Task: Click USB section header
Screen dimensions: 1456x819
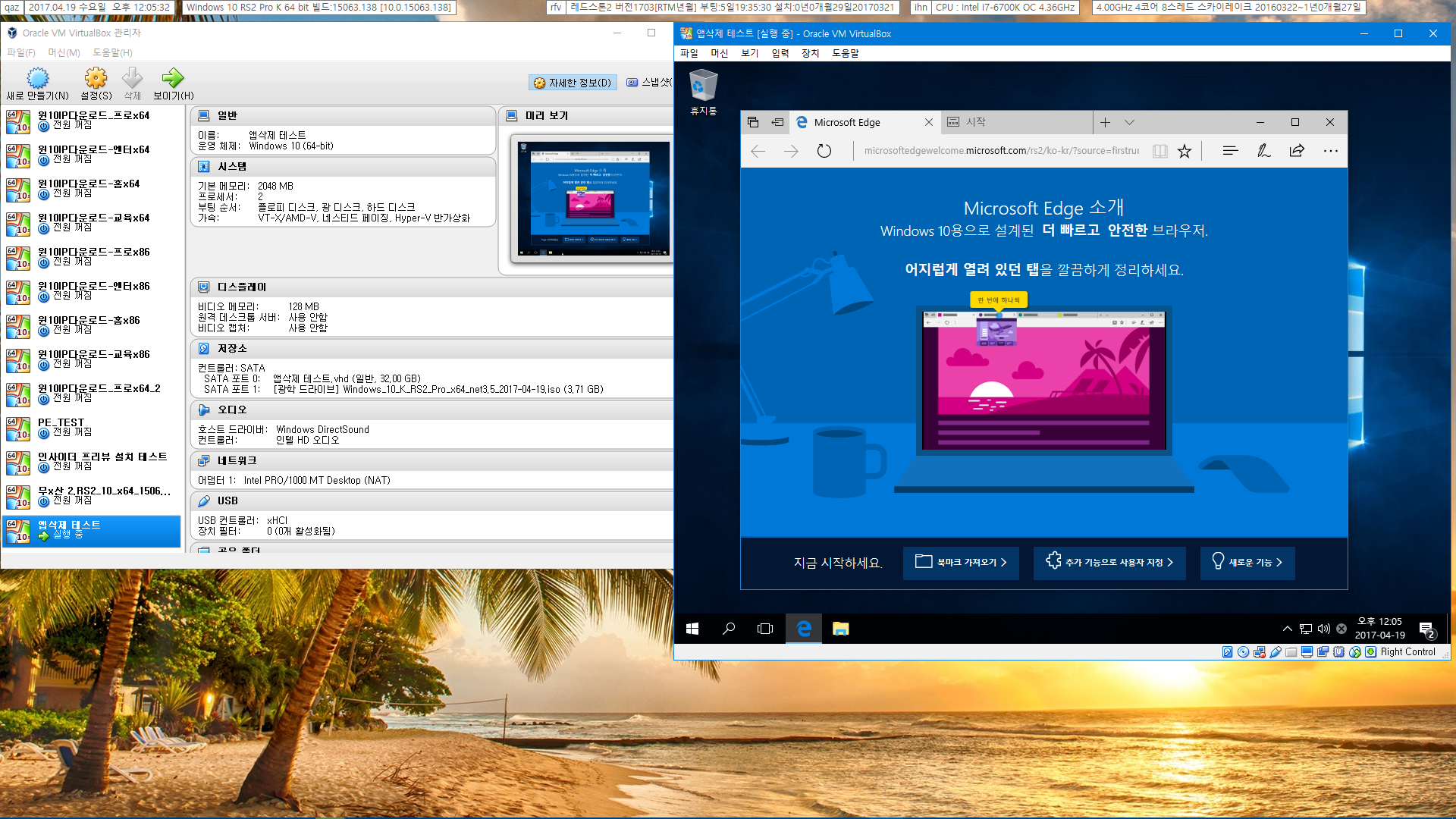Action: pos(431,500)
